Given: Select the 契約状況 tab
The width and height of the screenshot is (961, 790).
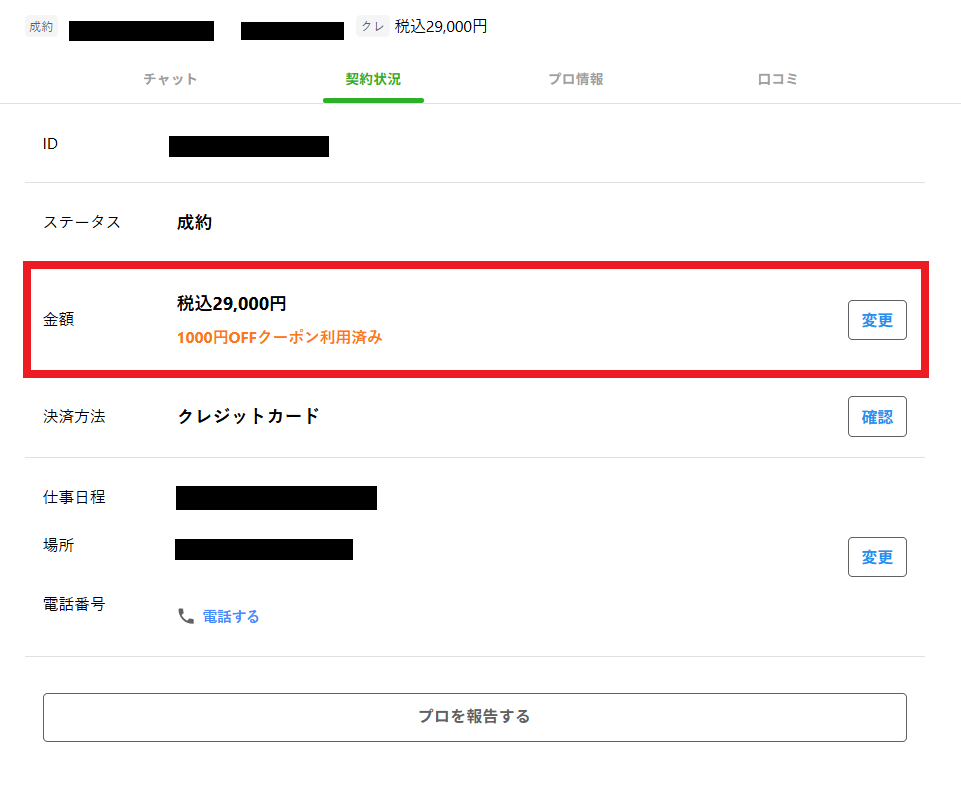Looking at the screenshot, I should click(x=373, y=79).
